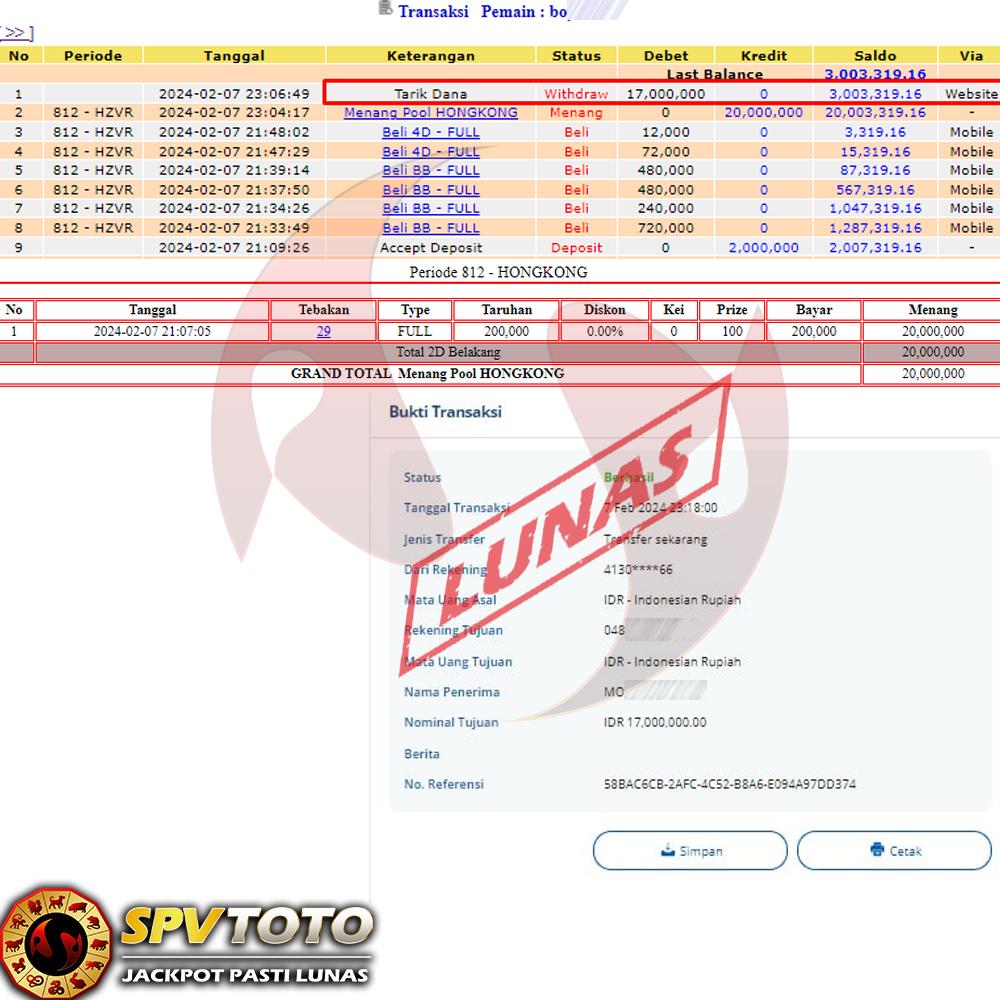Open Beli BB - FULL with debet 720,000
The image size is (1000, 1000).
click(x=431, y=228)
